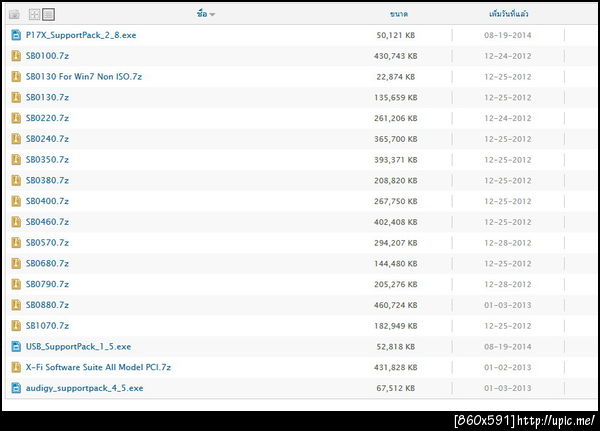
Task: Open SB0240.7z file link
Action: (47, 139)
